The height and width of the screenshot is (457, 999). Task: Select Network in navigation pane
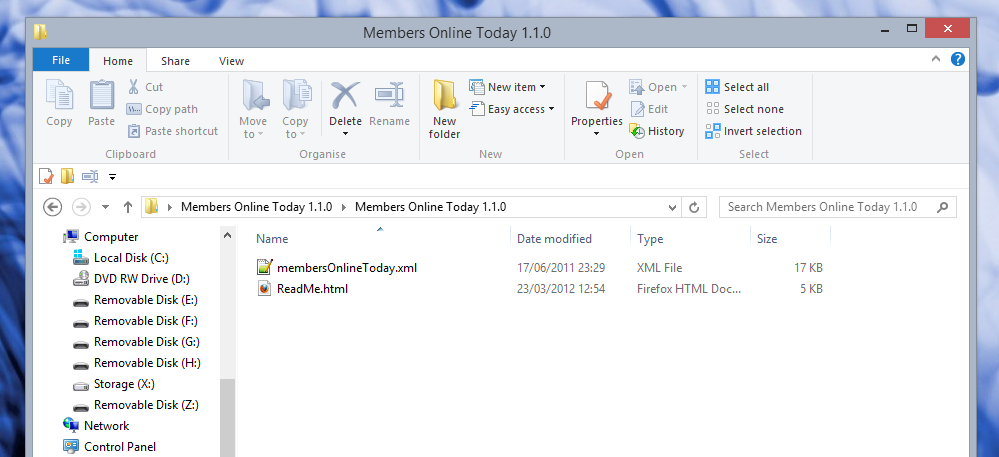pos(96,426)
